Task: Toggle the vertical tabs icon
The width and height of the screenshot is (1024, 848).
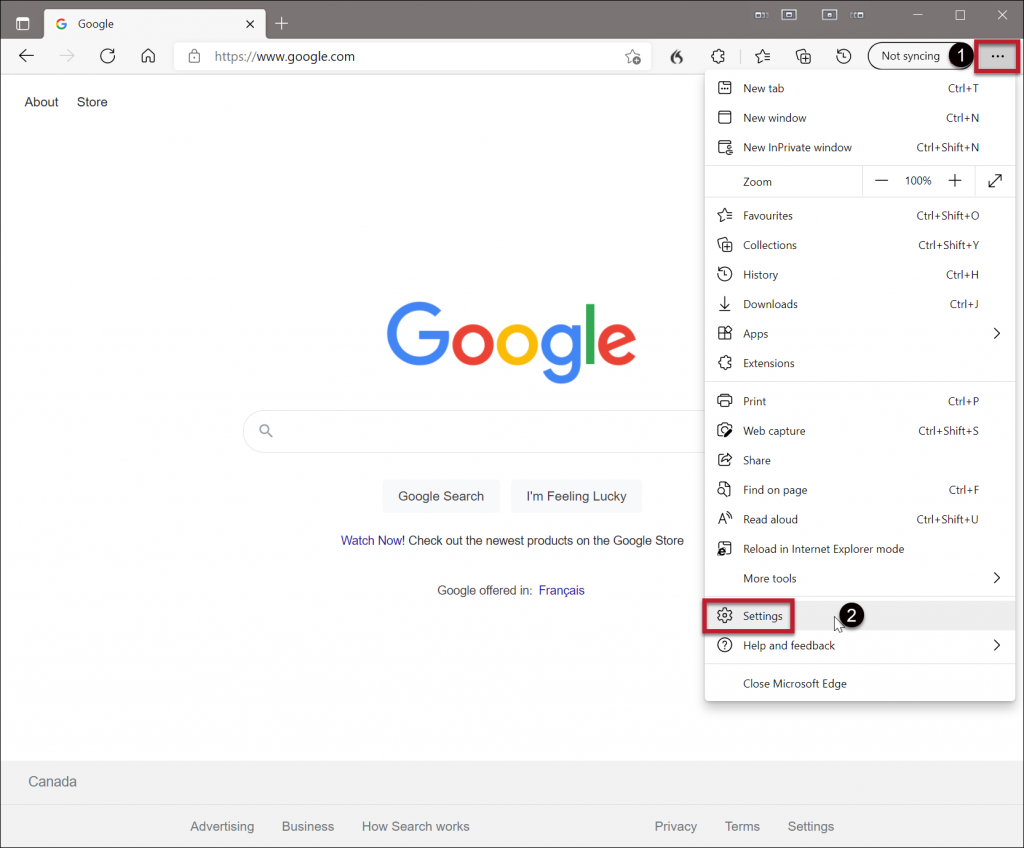Action: pos(22,24)
